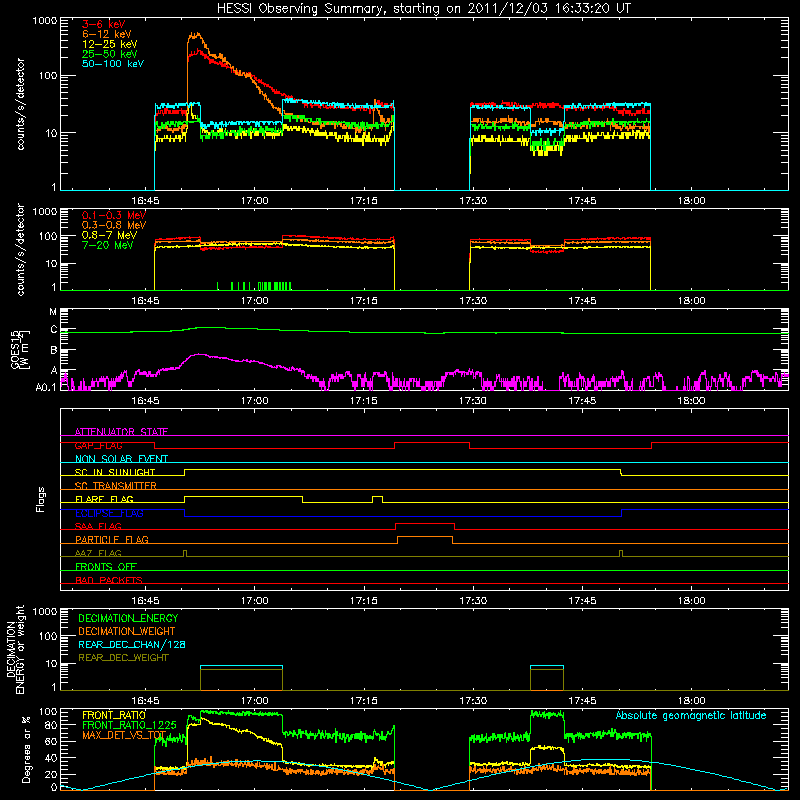Screen dimensions: 800x800
Task: Click the 6-12 keV flare peak
Action: pos(195,35)
